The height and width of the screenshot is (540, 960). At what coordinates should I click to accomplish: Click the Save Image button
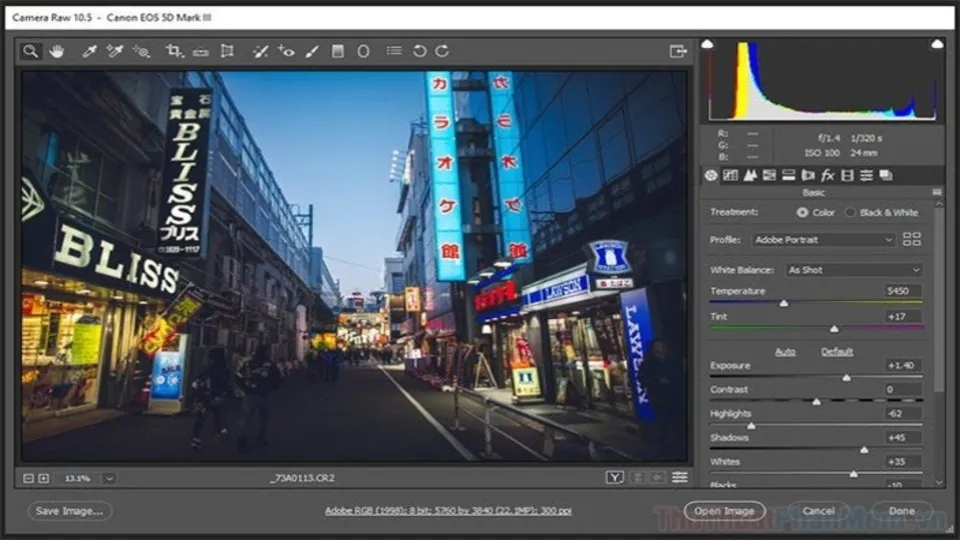click(69, 511)
